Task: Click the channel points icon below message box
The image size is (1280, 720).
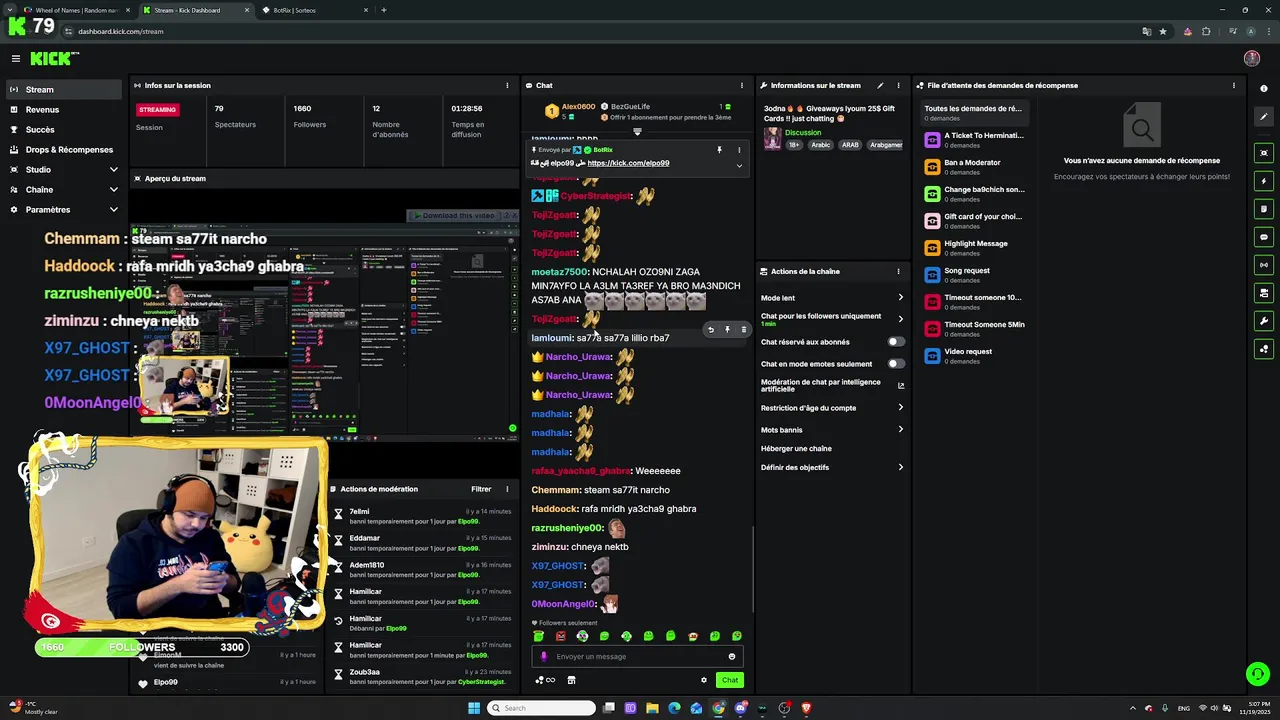Action: pos(545,680)
